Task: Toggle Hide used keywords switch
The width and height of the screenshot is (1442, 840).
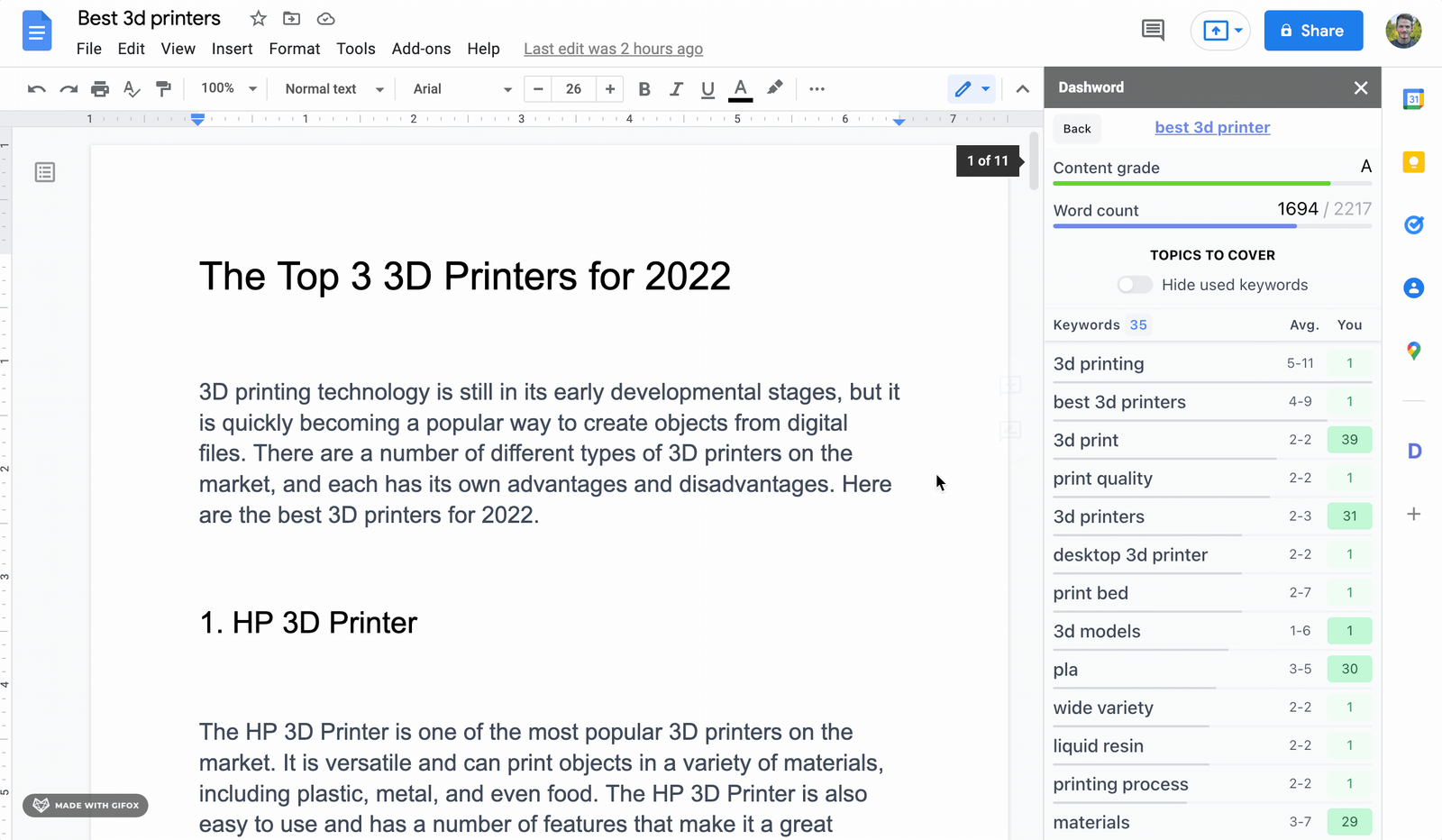Action: [x=1135, y=285]
